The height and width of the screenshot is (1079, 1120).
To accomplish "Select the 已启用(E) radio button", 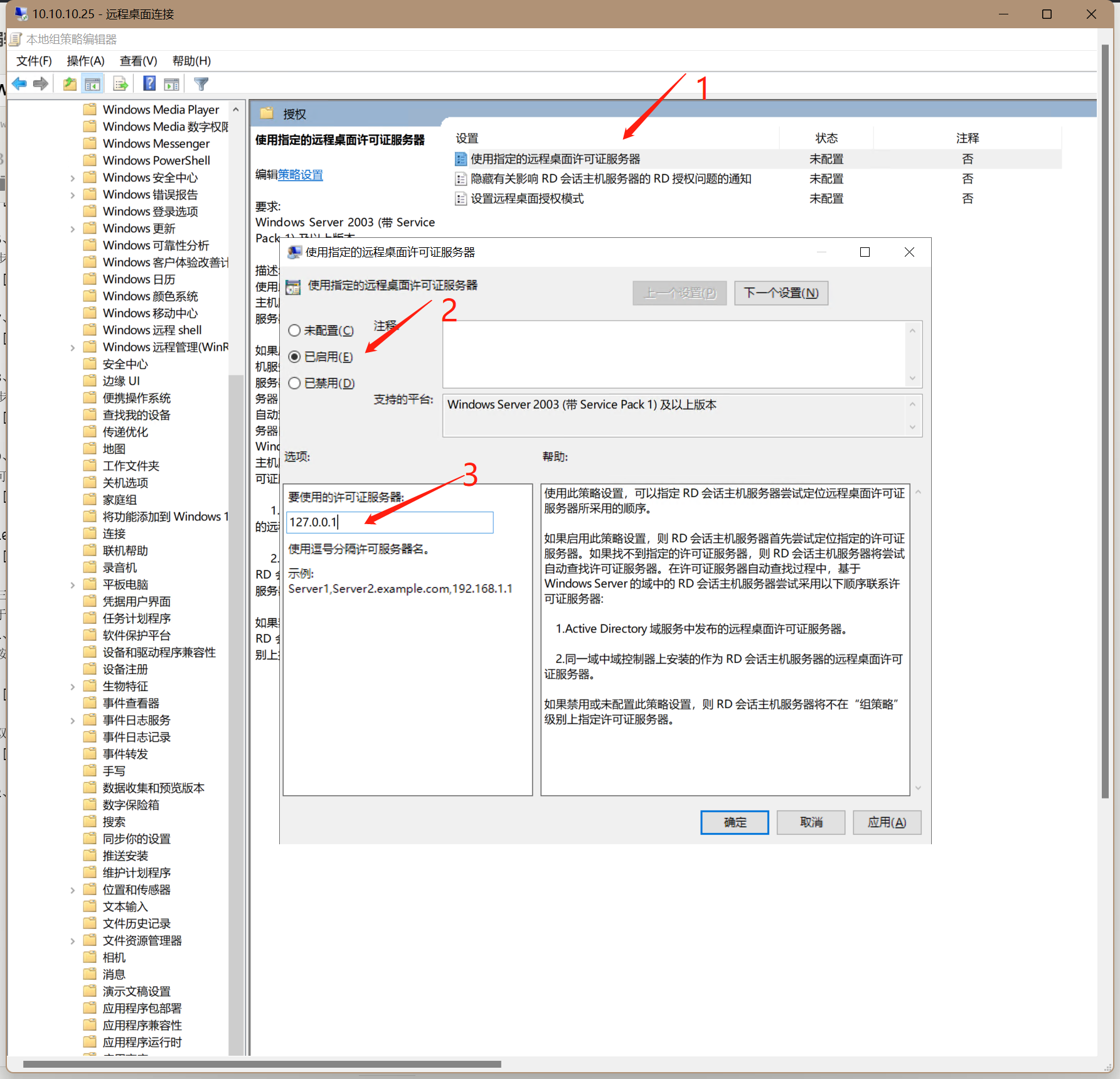I will coord(294,357).
